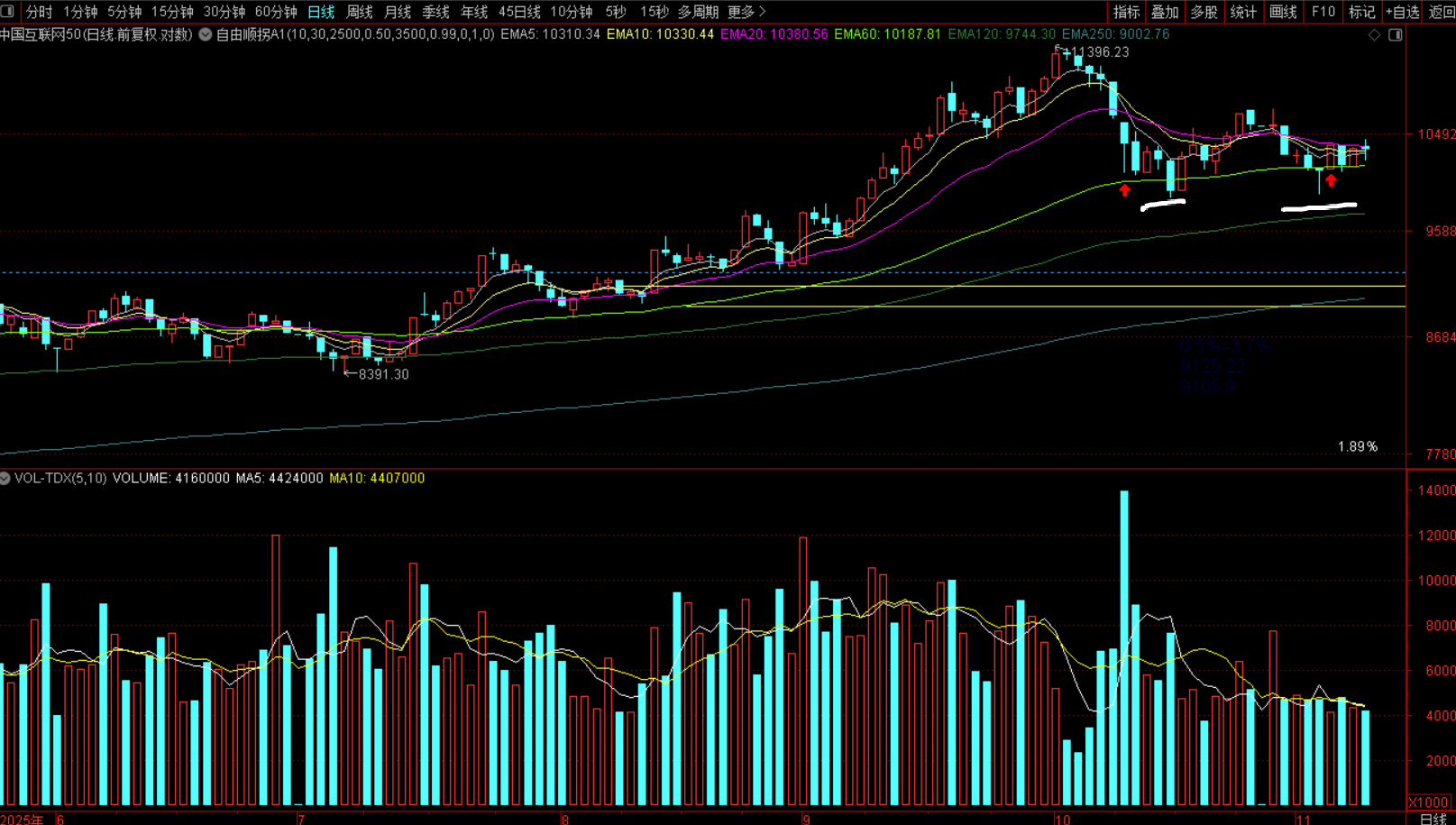Select the 15分钟 period tab
This screenshot has height=825, width=1456.
[172, 12]
